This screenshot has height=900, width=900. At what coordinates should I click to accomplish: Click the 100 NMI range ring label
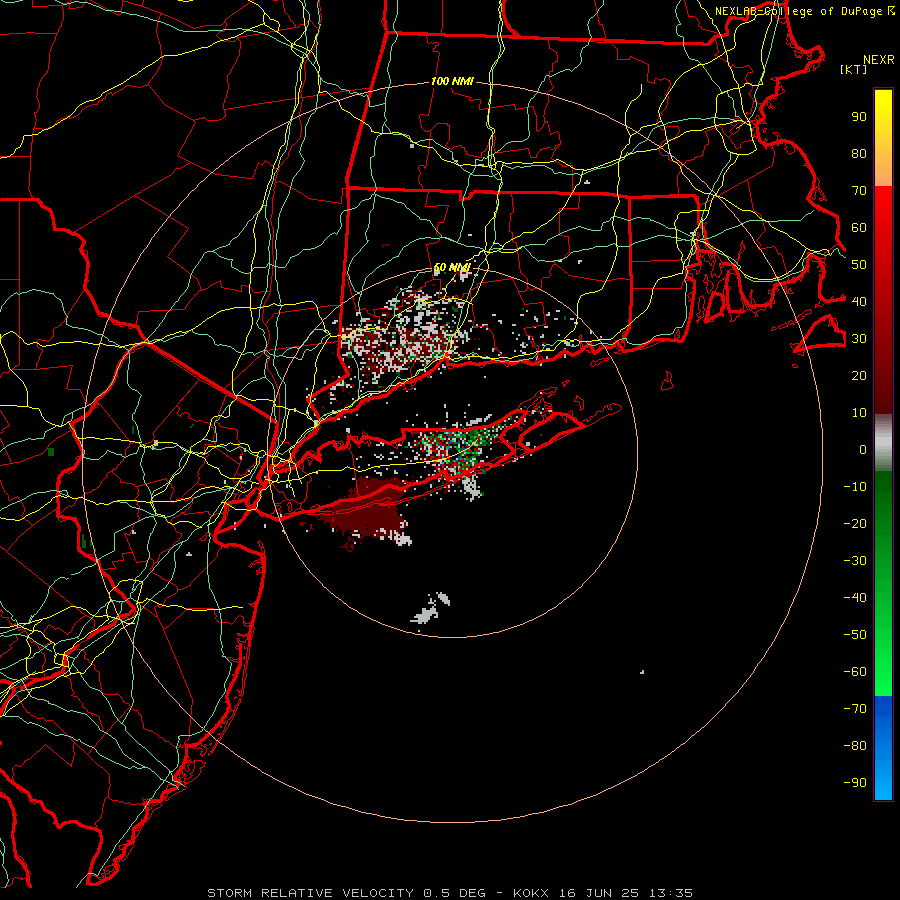452,82
